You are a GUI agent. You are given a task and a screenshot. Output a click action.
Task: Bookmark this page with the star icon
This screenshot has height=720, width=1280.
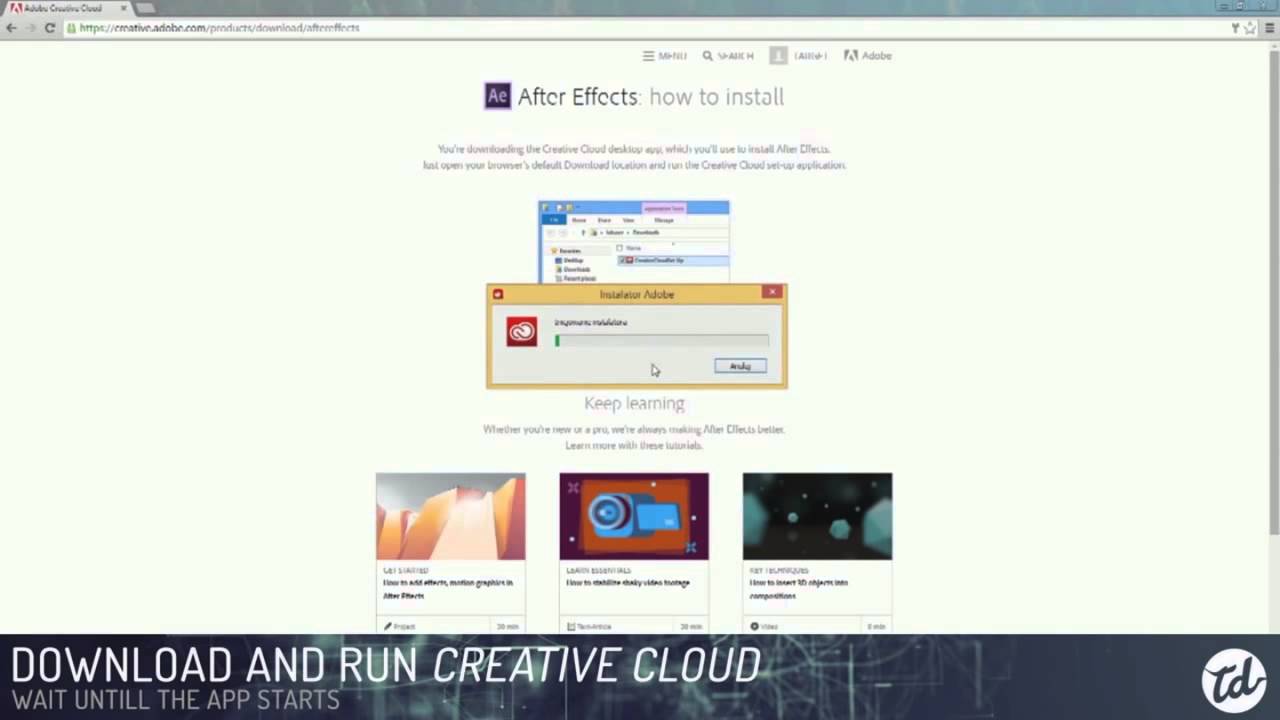pyautogui.click(x=1250, y=28)
